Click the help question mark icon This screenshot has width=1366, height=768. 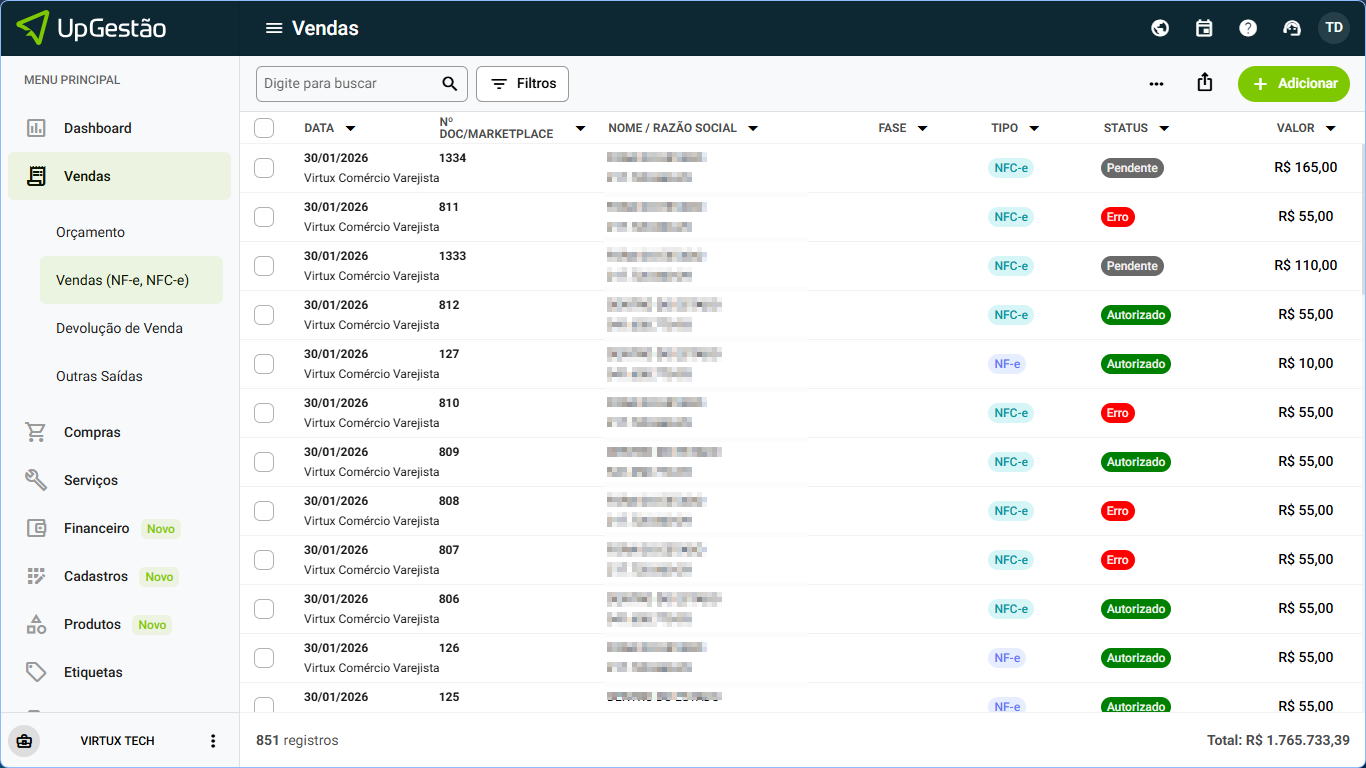point(1248,28)
